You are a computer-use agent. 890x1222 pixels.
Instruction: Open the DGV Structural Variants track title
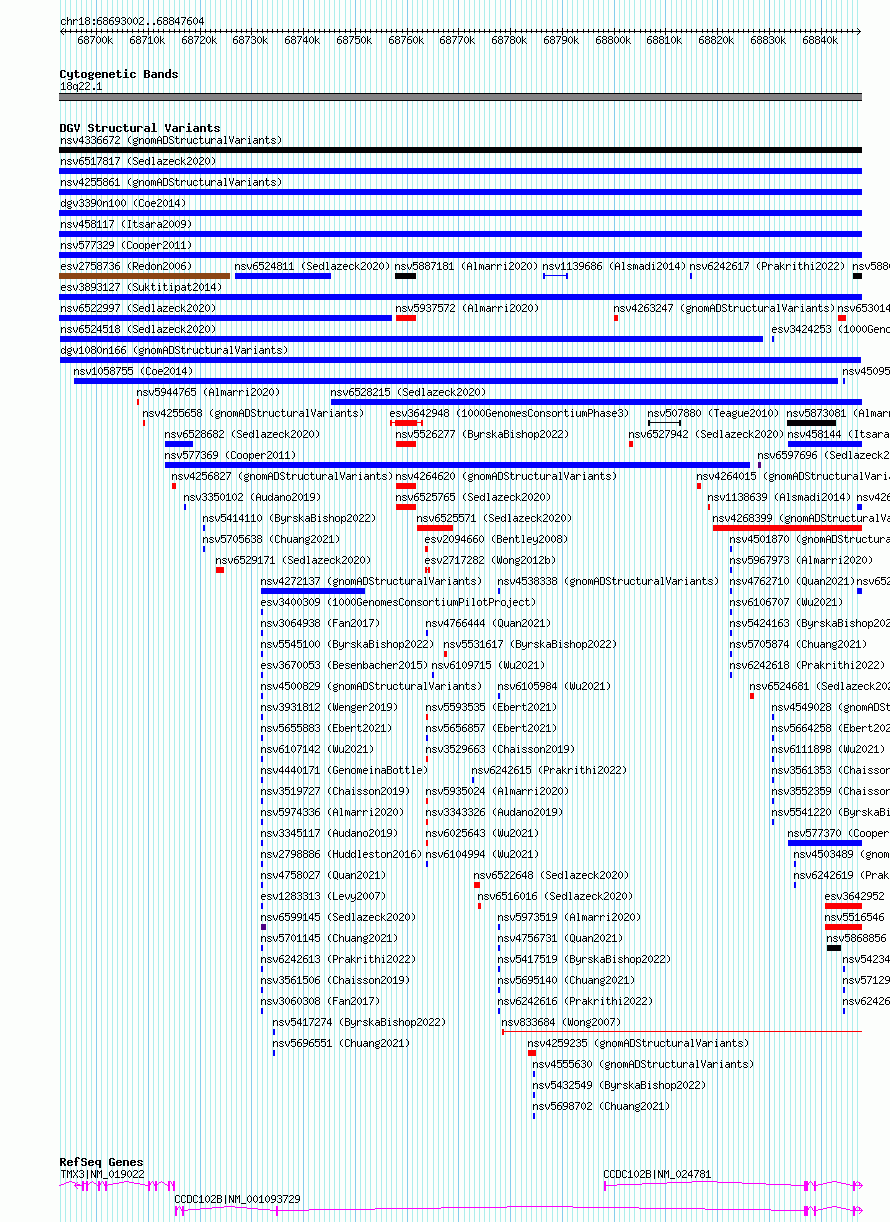pos(140,128)
